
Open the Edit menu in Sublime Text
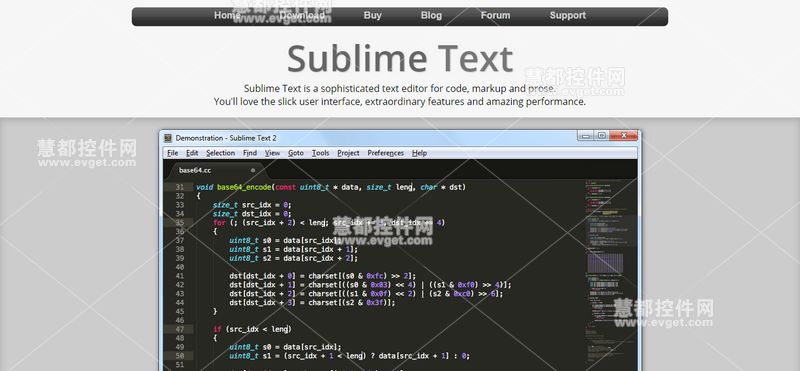[192, 153]
